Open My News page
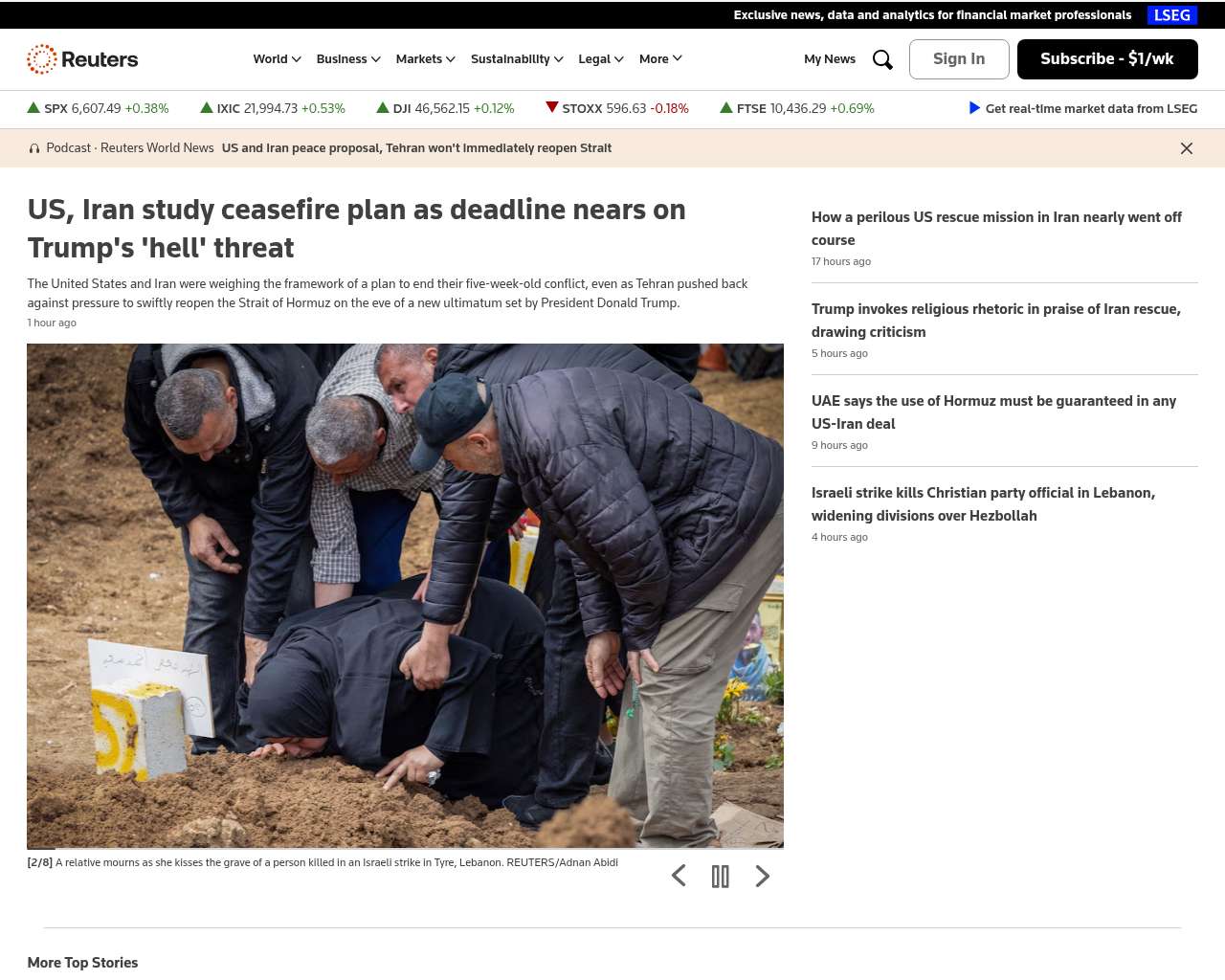 pos(830,59)
